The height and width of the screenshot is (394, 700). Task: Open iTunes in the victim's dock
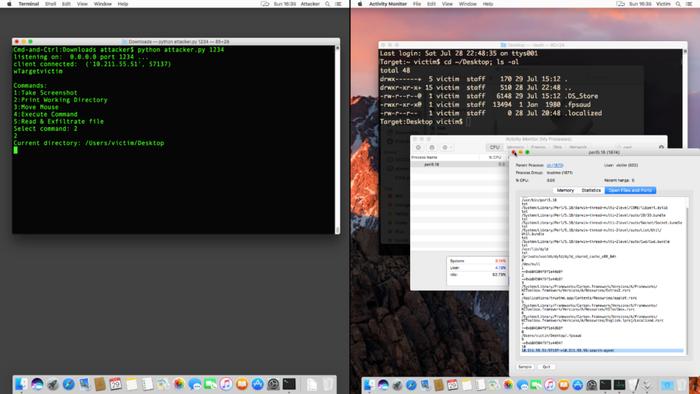(550, 385)
